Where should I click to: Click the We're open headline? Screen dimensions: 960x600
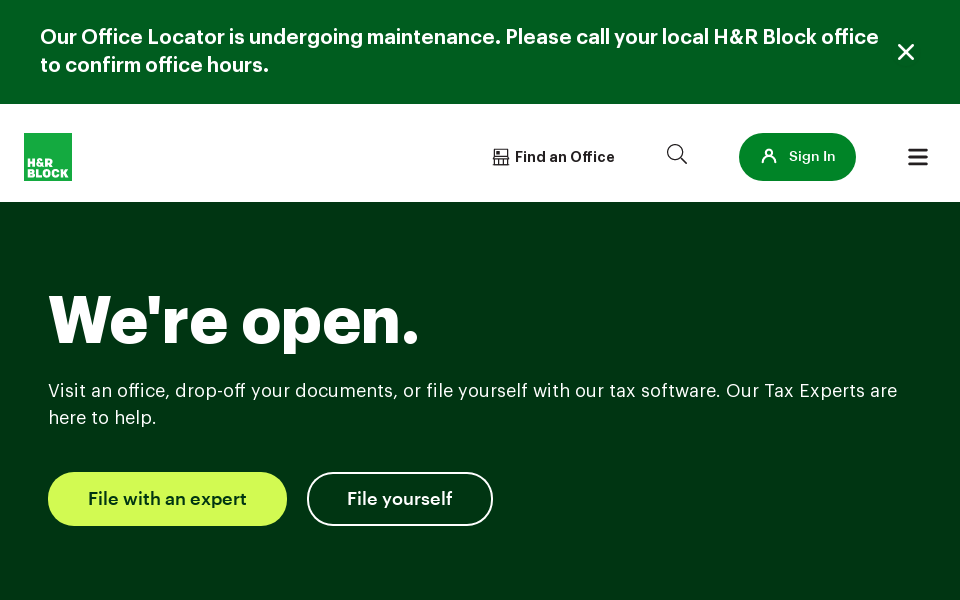(233, 319)
